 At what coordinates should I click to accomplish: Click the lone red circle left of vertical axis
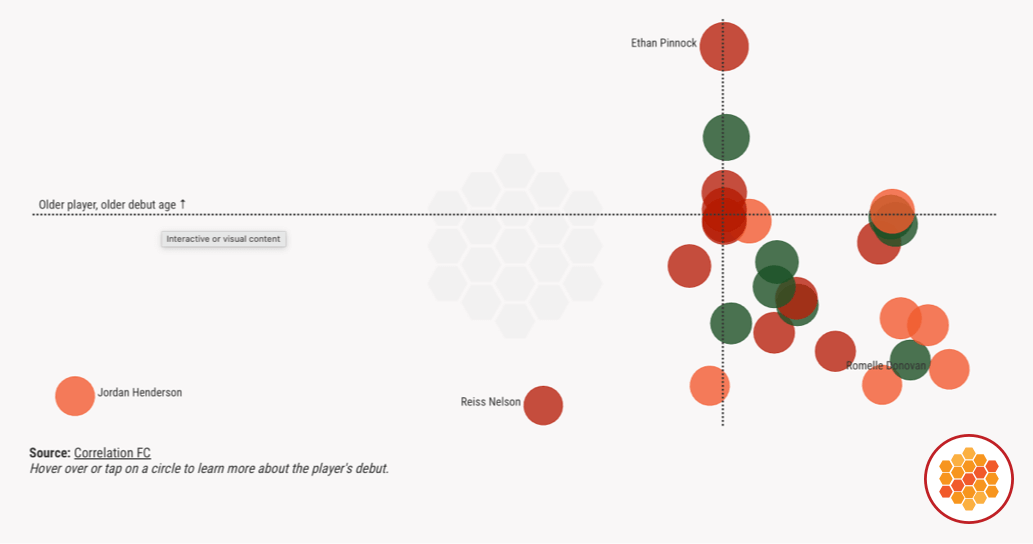tap(689, 266)
